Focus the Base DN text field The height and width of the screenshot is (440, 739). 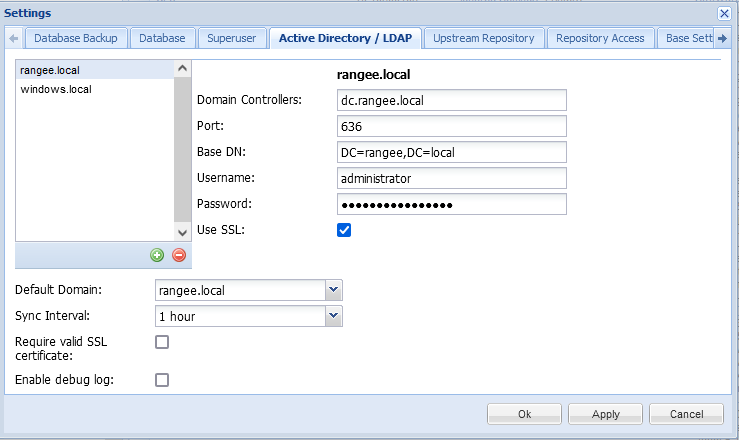click(x=452, y=152)
